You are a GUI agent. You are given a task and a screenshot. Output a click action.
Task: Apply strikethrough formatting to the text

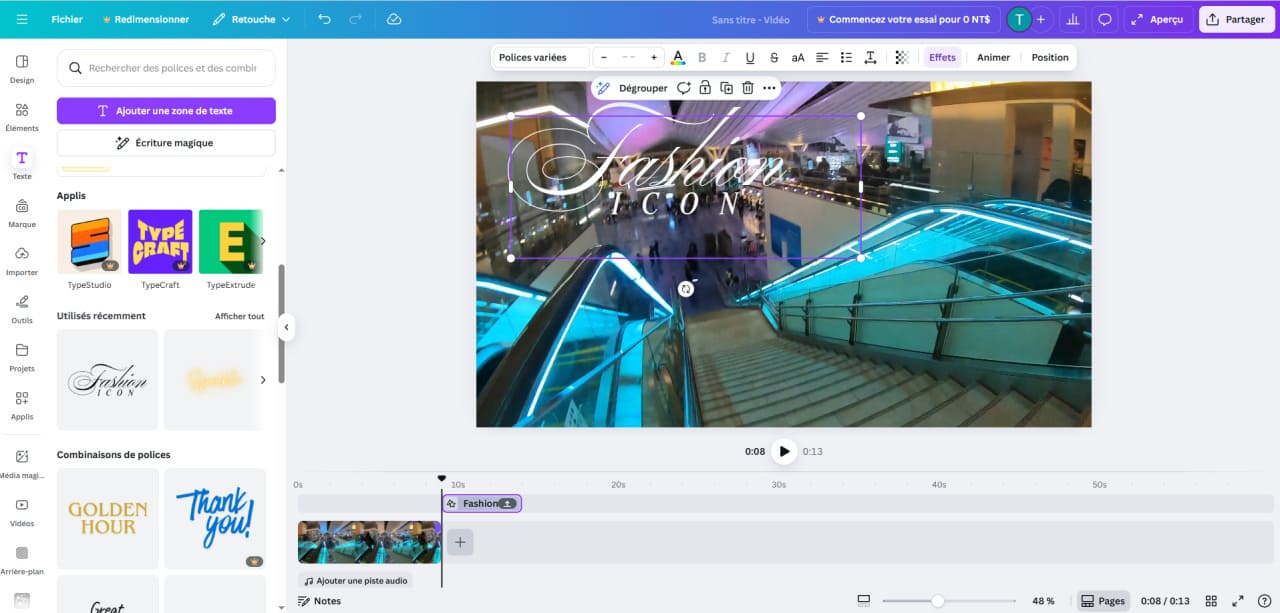774,57
